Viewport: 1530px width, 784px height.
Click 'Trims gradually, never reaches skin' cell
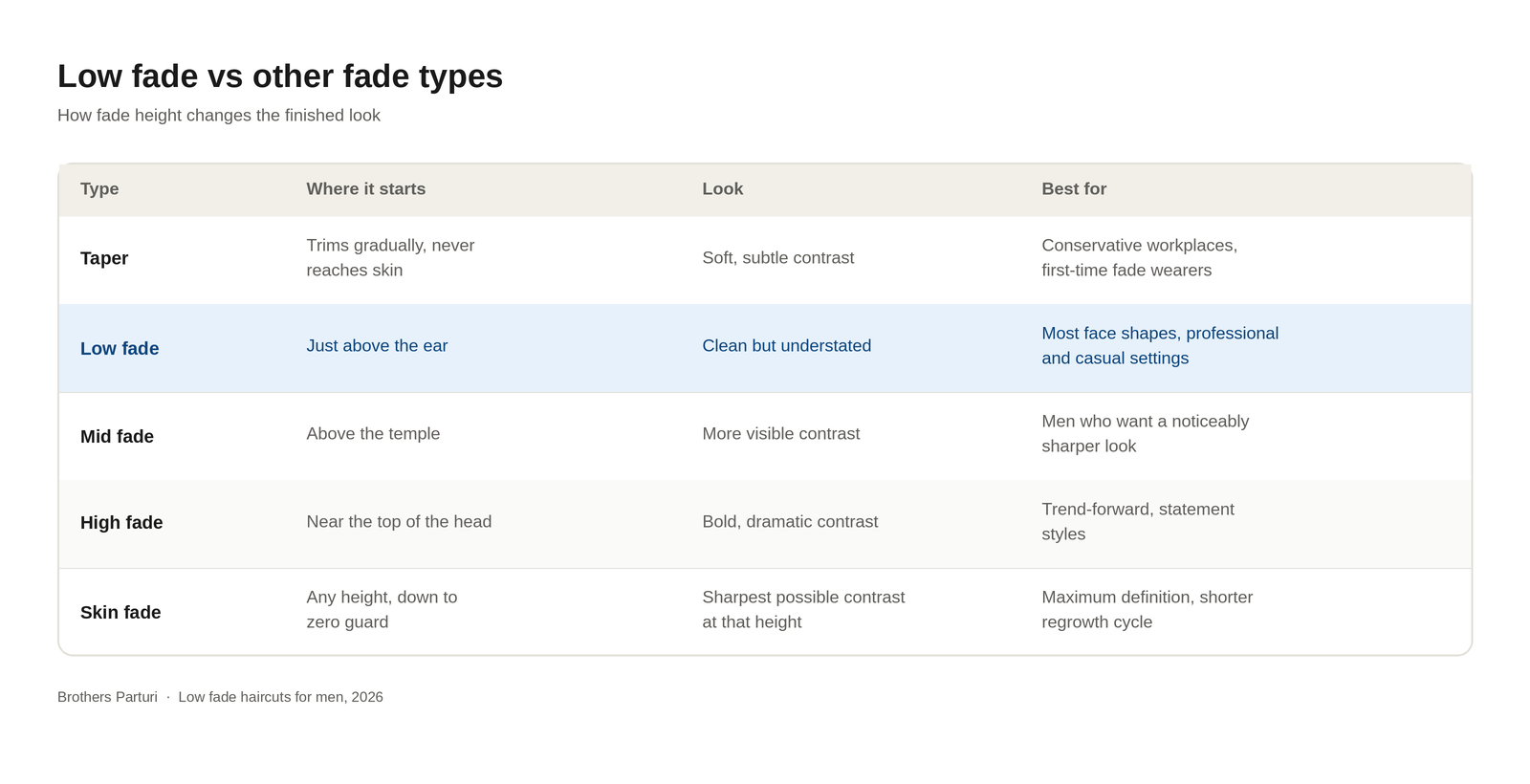[x=390, y=258]
